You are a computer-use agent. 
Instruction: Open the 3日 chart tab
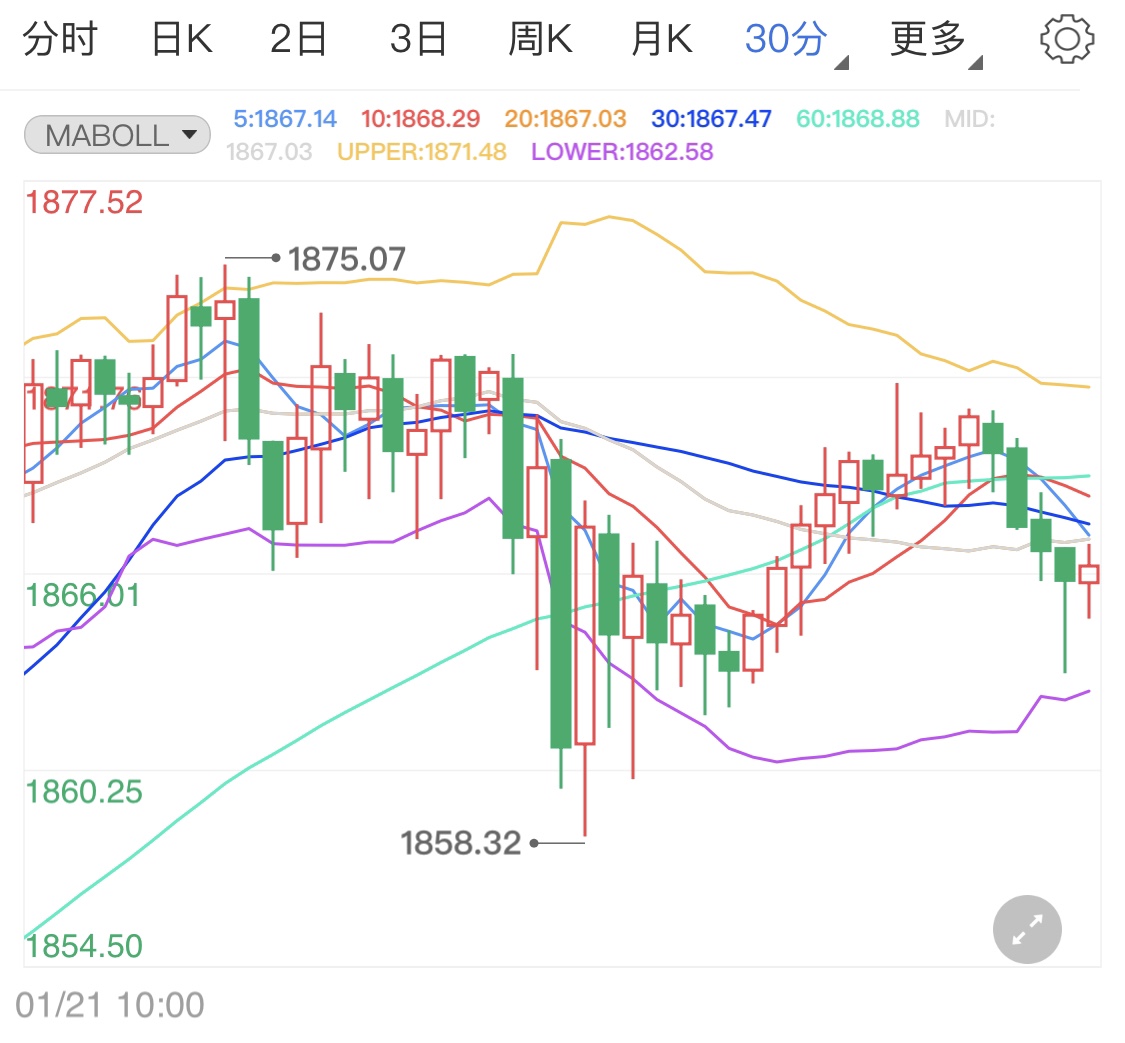419,38
